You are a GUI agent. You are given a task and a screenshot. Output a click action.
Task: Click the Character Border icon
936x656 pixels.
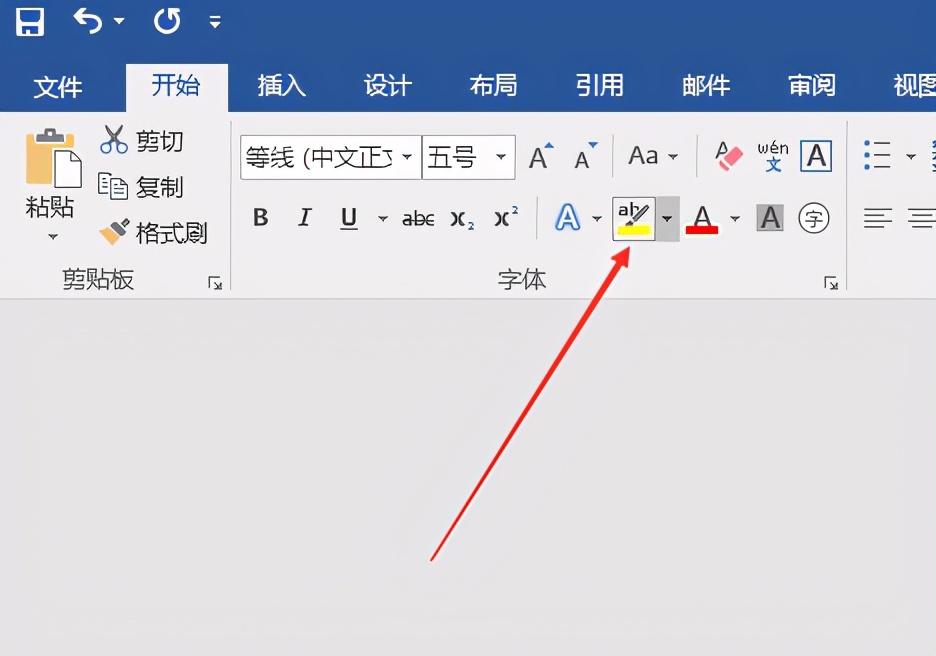[x=816, y=156]
